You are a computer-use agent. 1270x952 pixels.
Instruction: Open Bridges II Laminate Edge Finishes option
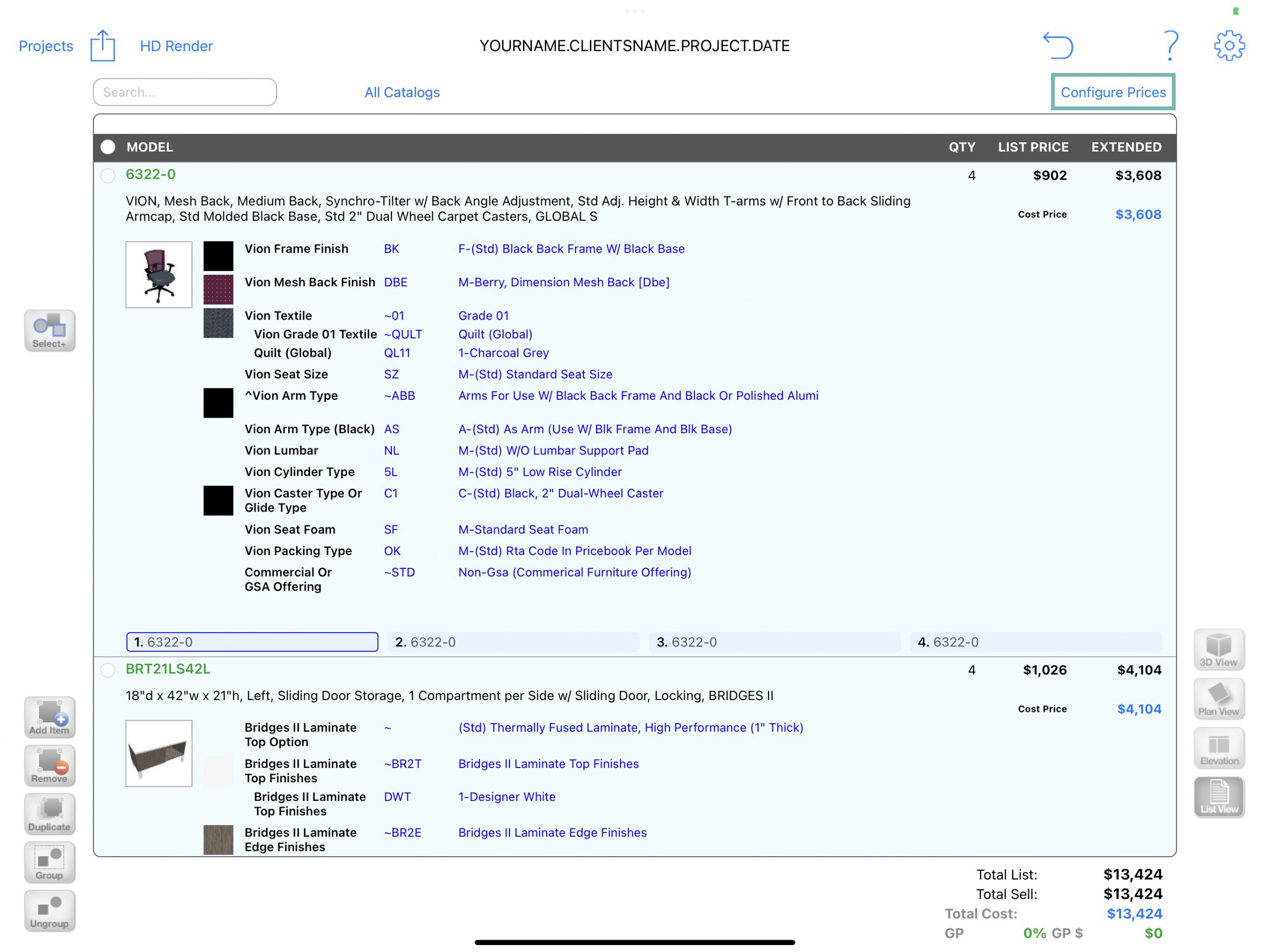(x=552, y=832)
